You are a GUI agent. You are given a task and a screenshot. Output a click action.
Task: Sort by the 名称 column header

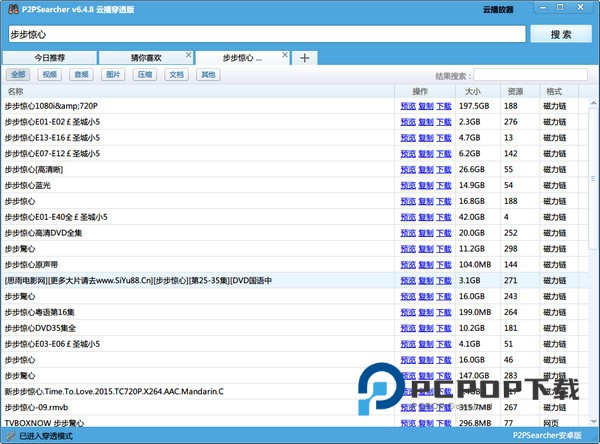tap(198, 91)
